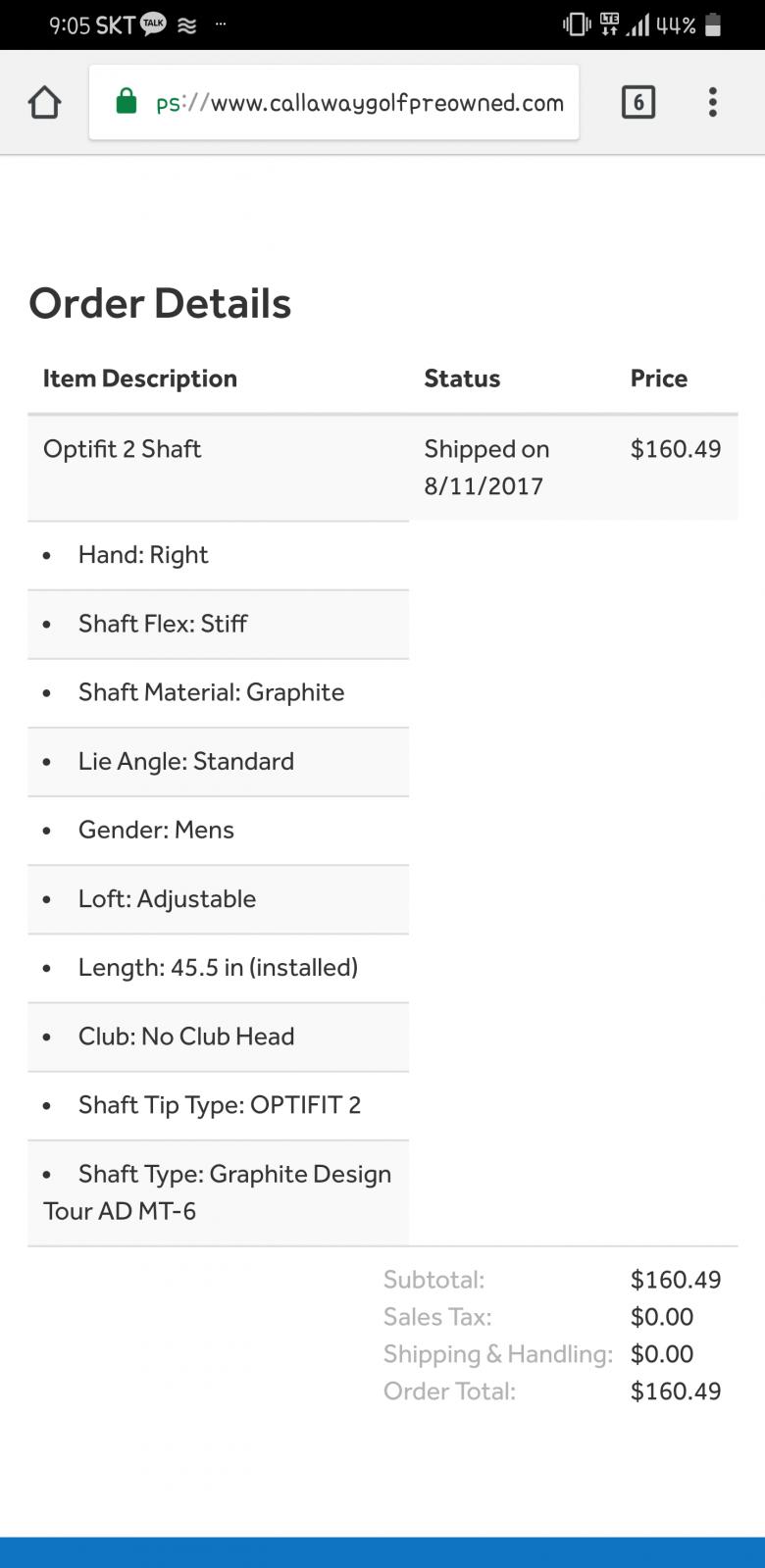Tap the vibrate mode status icon
The image size is (765, 1568).
click(x=577, y=25)
